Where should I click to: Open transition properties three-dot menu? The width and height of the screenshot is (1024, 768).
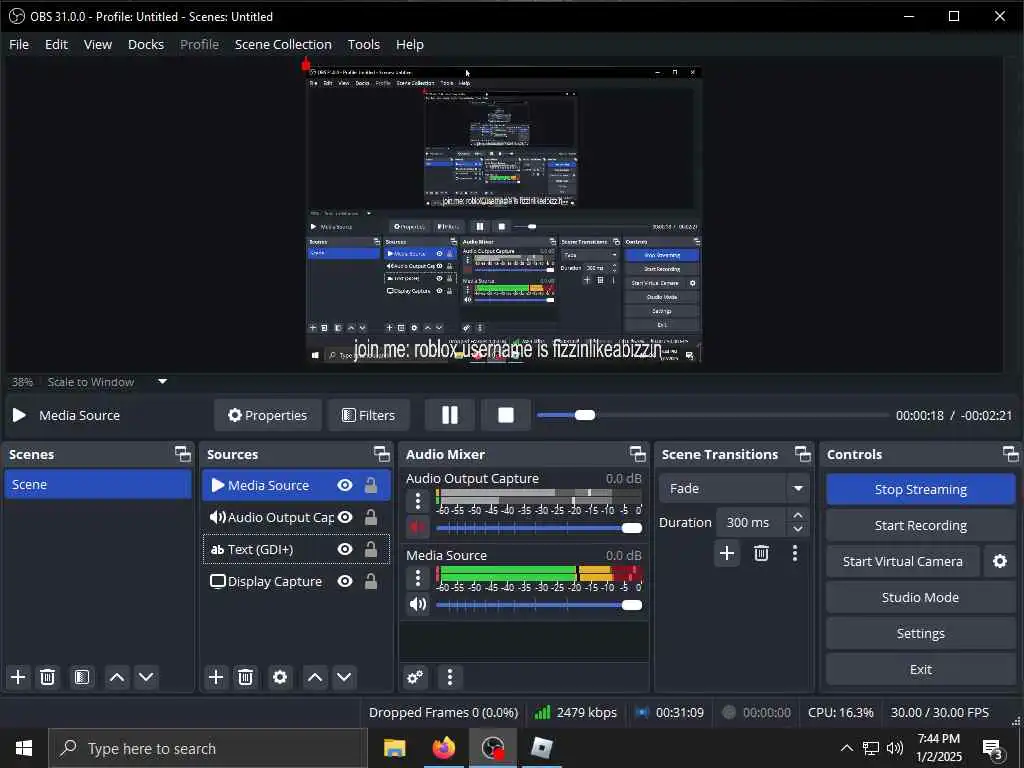point(795,554)
